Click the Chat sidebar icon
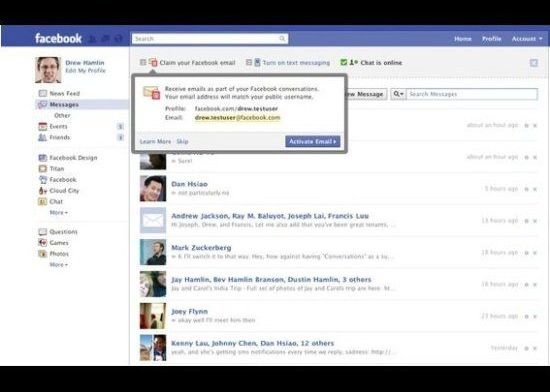 click(x=42, y=202)
